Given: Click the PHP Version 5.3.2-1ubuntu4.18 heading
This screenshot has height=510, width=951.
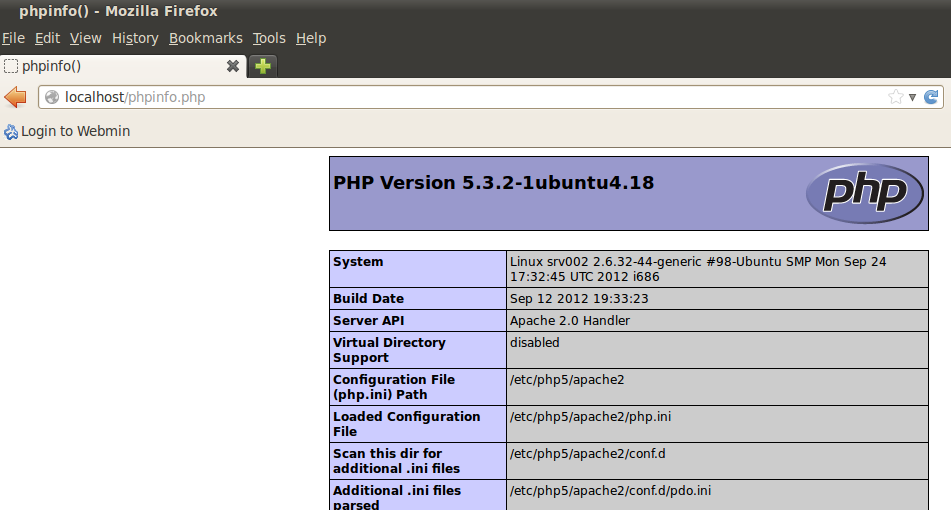Looking at the screenshot, I should tap(494, 183).
